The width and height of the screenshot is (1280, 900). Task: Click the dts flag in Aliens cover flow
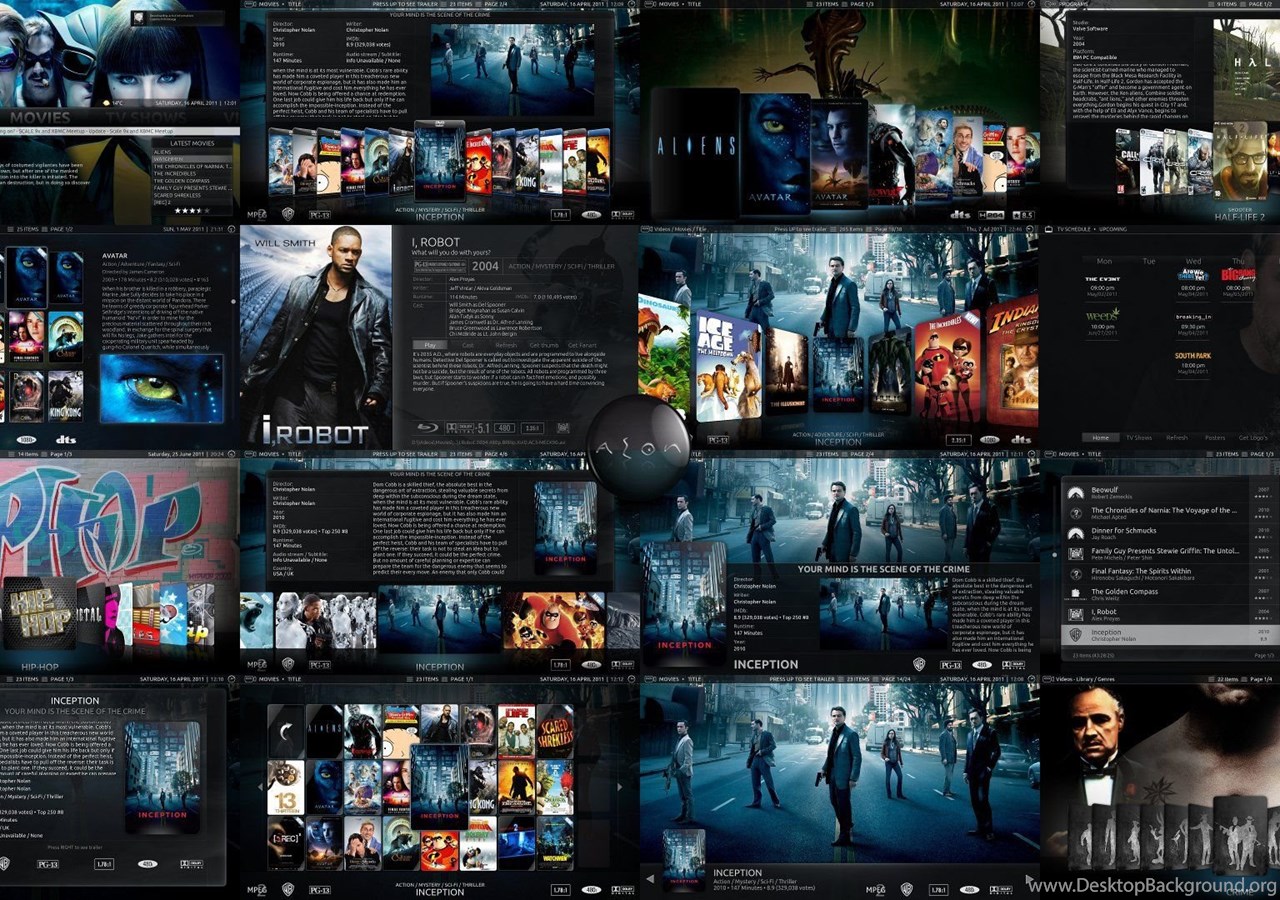960,214
